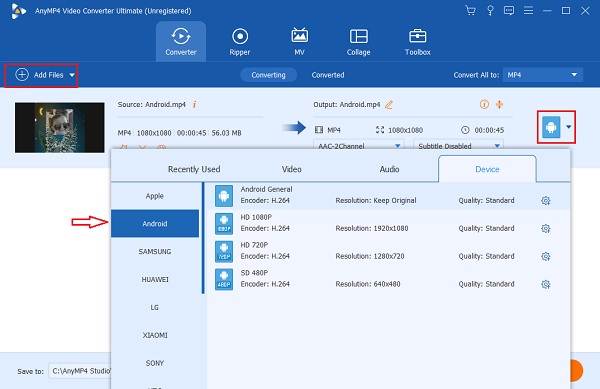600x389 pixels.
Task: Open the Subtitle Disabled dropdown
Action: pyautogui.click(x=458, y=145)
